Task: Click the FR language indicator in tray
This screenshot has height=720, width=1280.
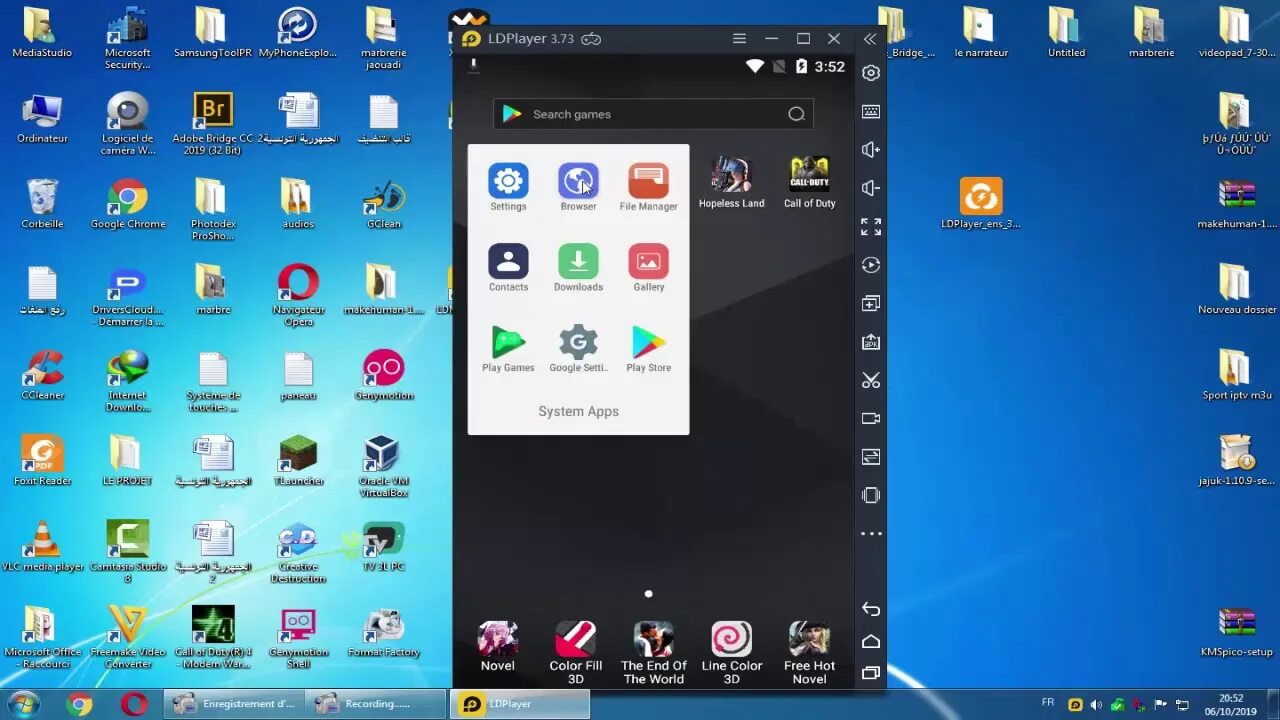Action: pos(1048,703)
